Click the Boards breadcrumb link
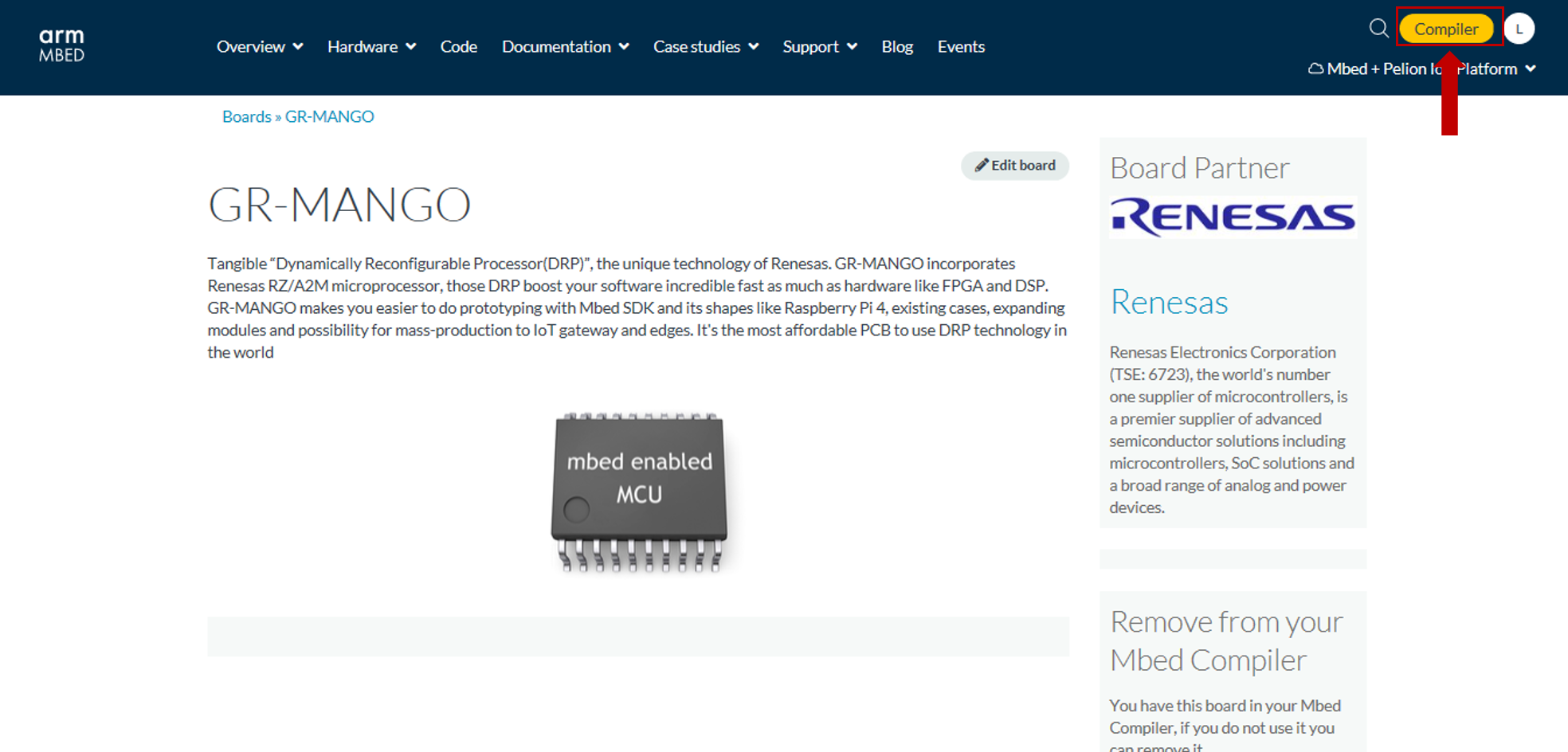The width and height of the screenshot is (1568, 752). click(246, 117)
